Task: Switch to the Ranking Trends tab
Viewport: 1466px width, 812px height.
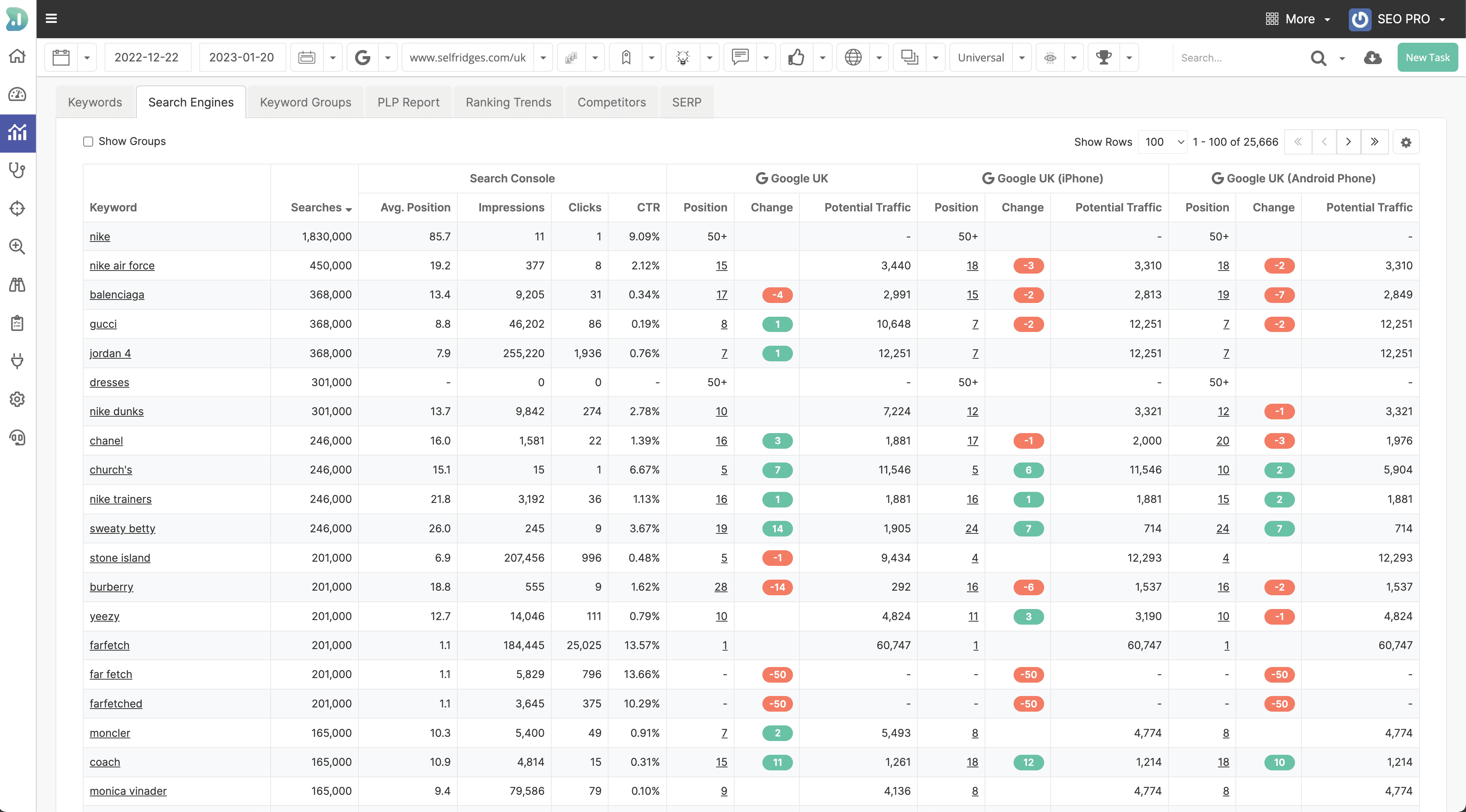Action: (x=508, y=102)
